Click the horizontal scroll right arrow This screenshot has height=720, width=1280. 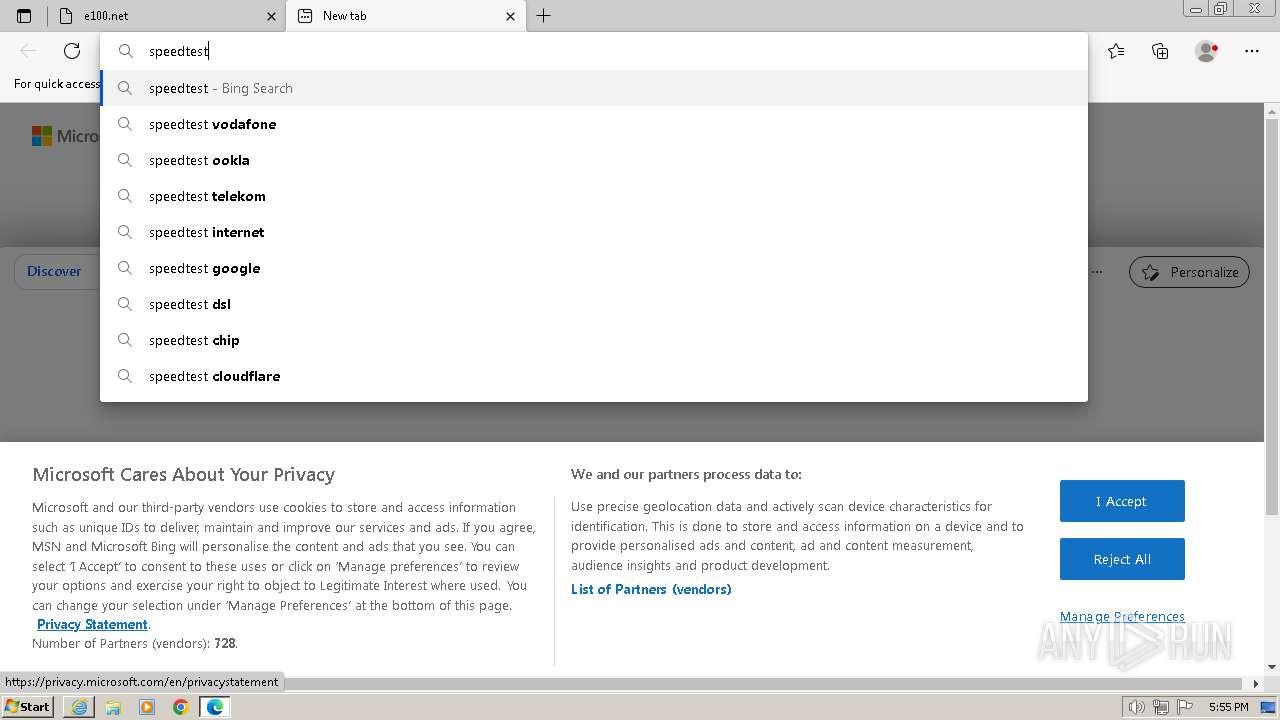1257,684
